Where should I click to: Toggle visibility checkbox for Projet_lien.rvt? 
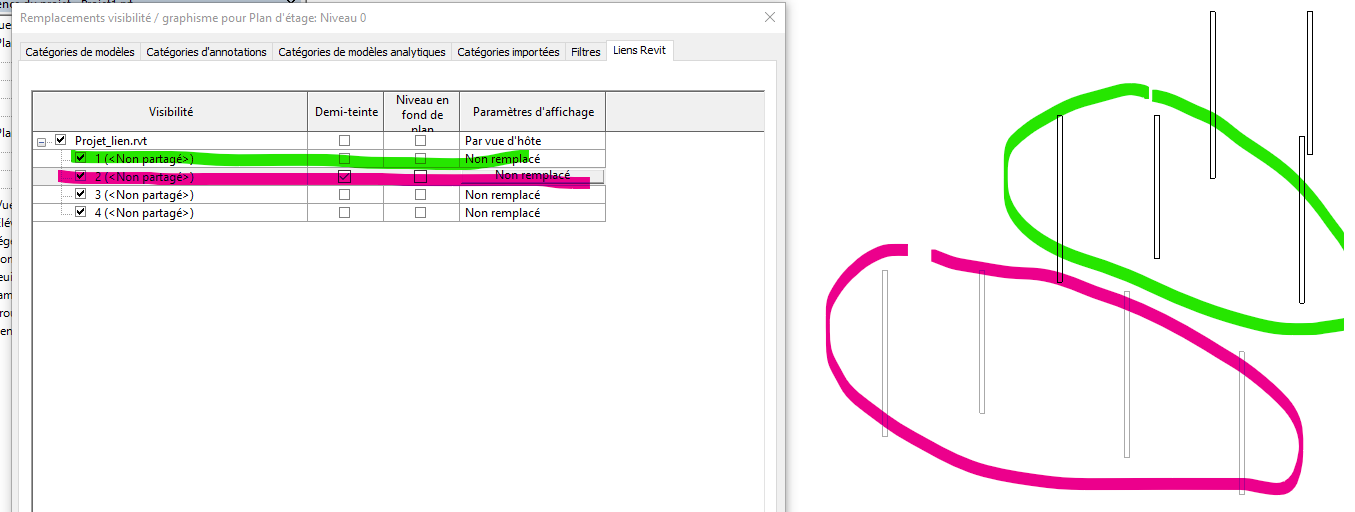61,141
